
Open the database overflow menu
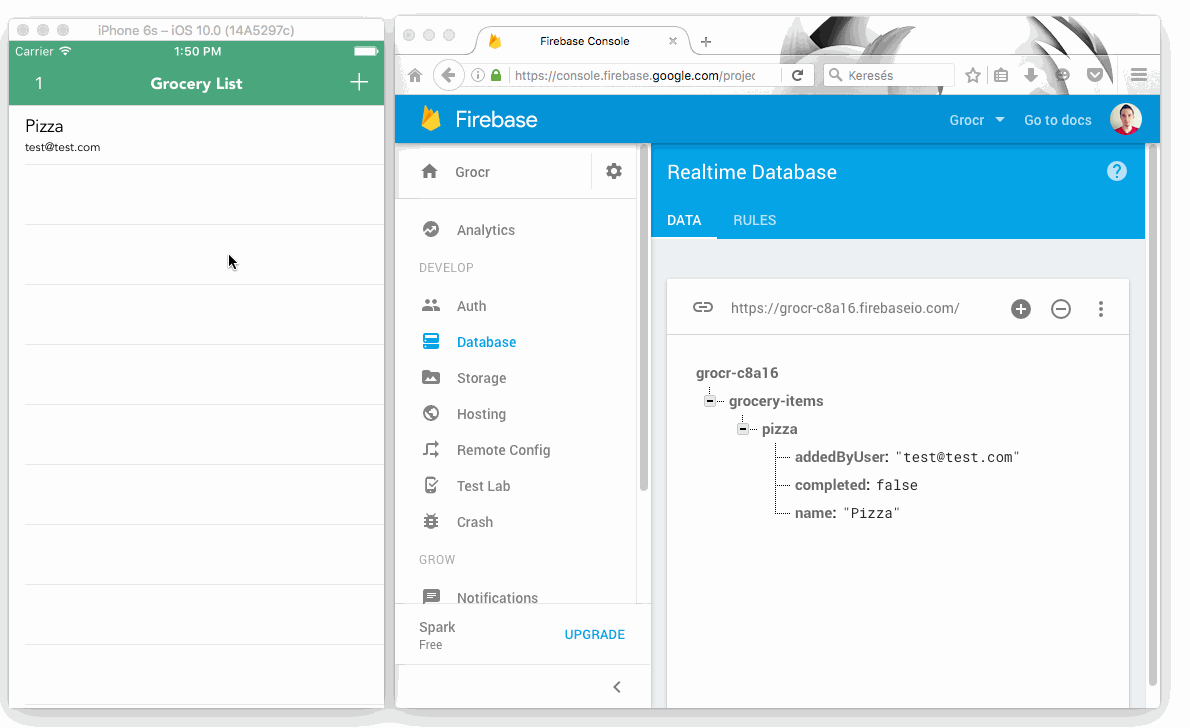(1101, 309)
